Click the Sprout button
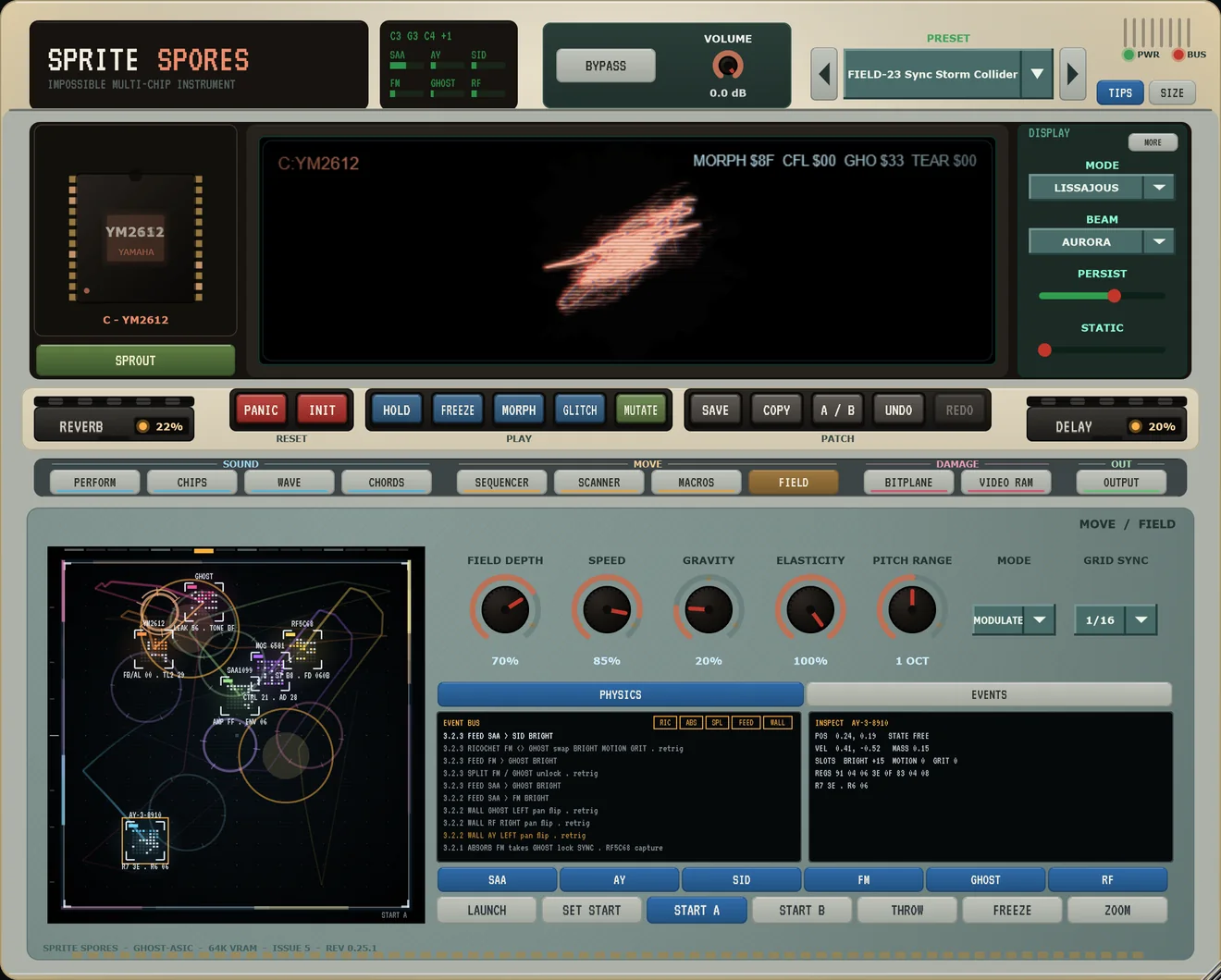1221x980 pixels. point(135,361)
